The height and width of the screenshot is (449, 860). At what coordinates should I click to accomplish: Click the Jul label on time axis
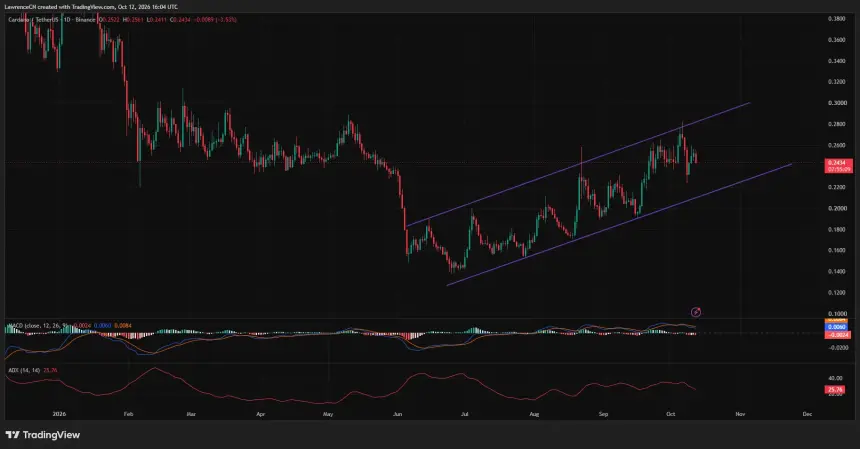pos(464,414)
